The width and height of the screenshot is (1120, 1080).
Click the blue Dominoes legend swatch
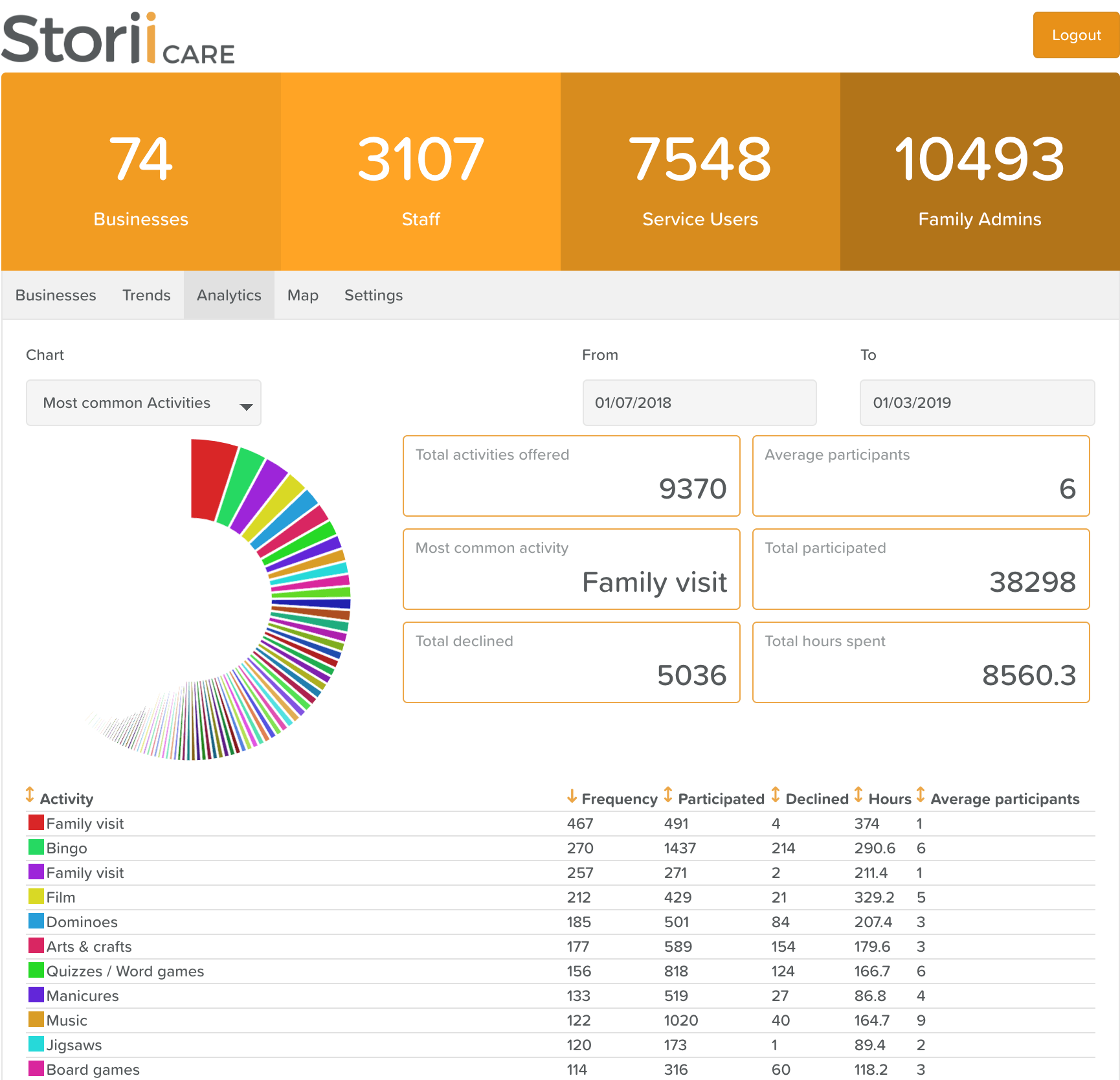click(36, 921)
